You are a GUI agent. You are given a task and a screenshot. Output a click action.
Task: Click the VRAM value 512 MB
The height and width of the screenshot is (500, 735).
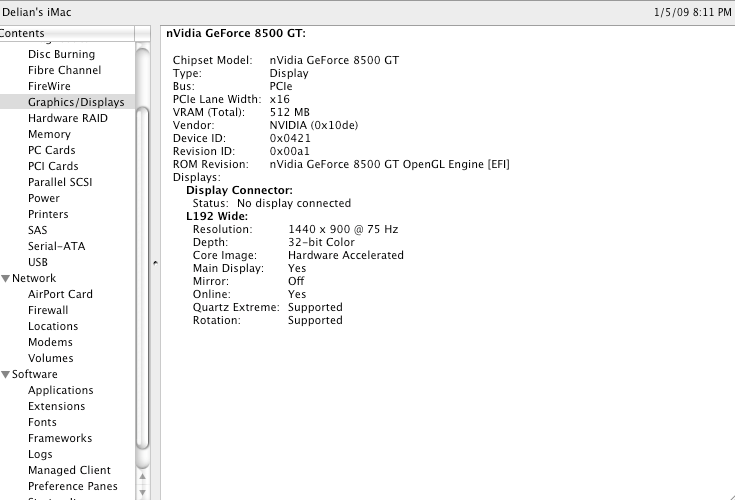pos(289,112)
